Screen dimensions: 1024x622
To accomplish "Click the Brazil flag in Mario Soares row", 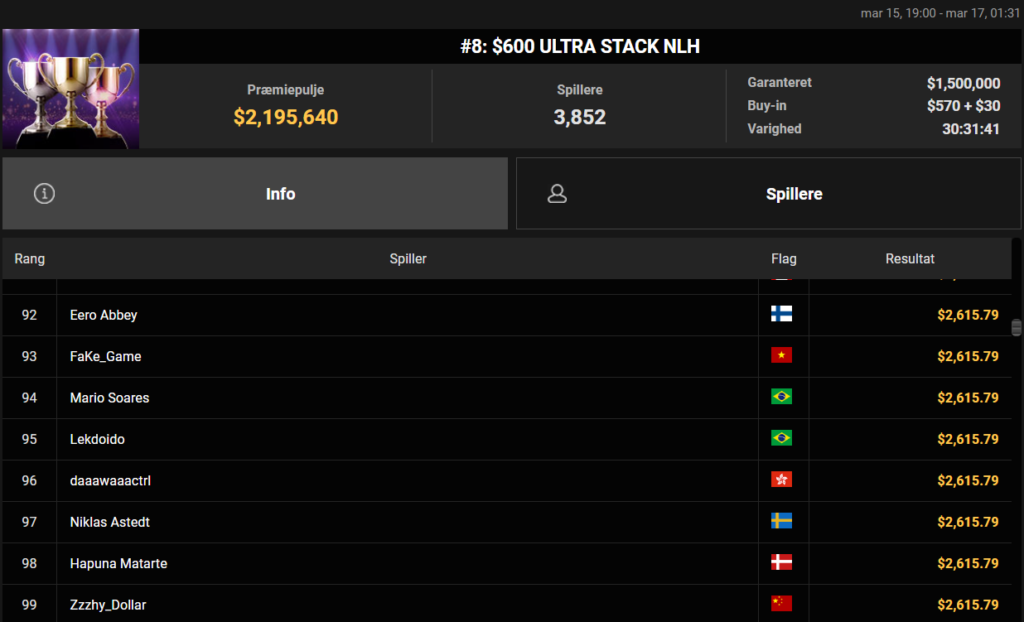I will [781, 397].
